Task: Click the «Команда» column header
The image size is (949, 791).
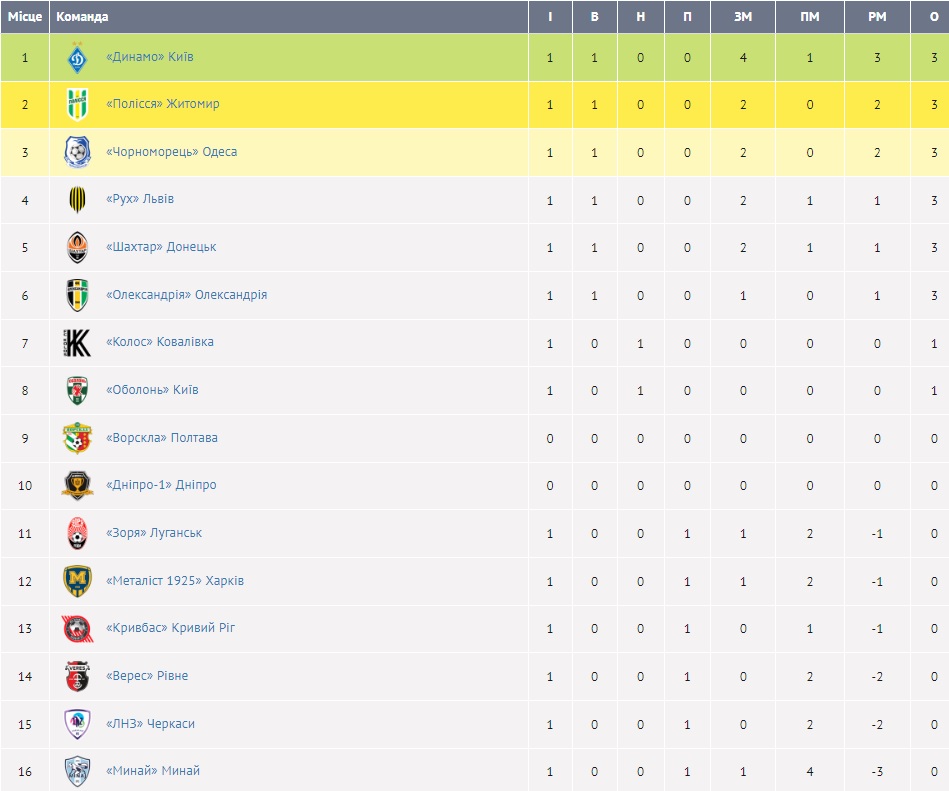Action: pyautogui.click(x=83, y=17)
